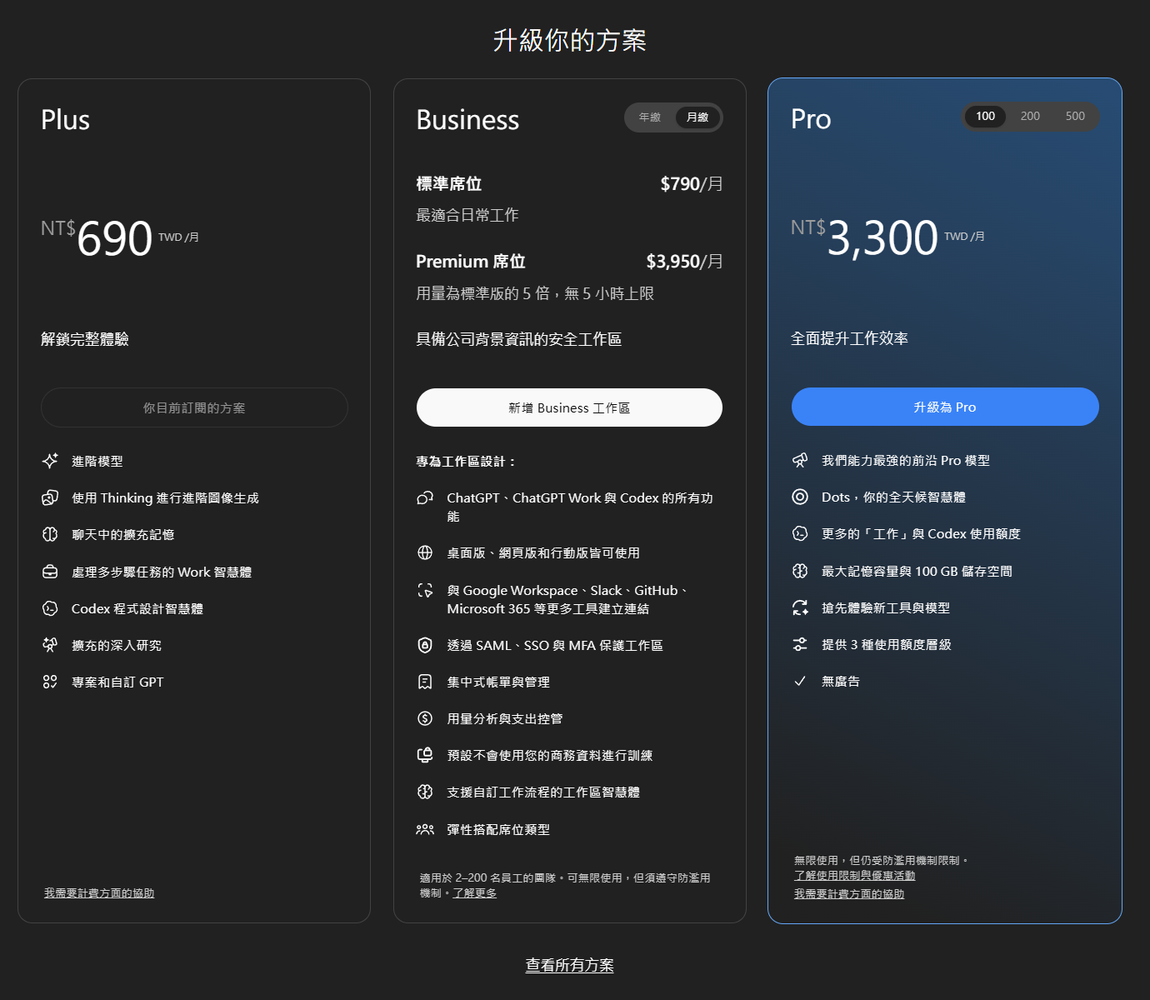Click 新增 Business 工作區 button
This screenshot has width=1150, height=1000.
tap(569, 407)
